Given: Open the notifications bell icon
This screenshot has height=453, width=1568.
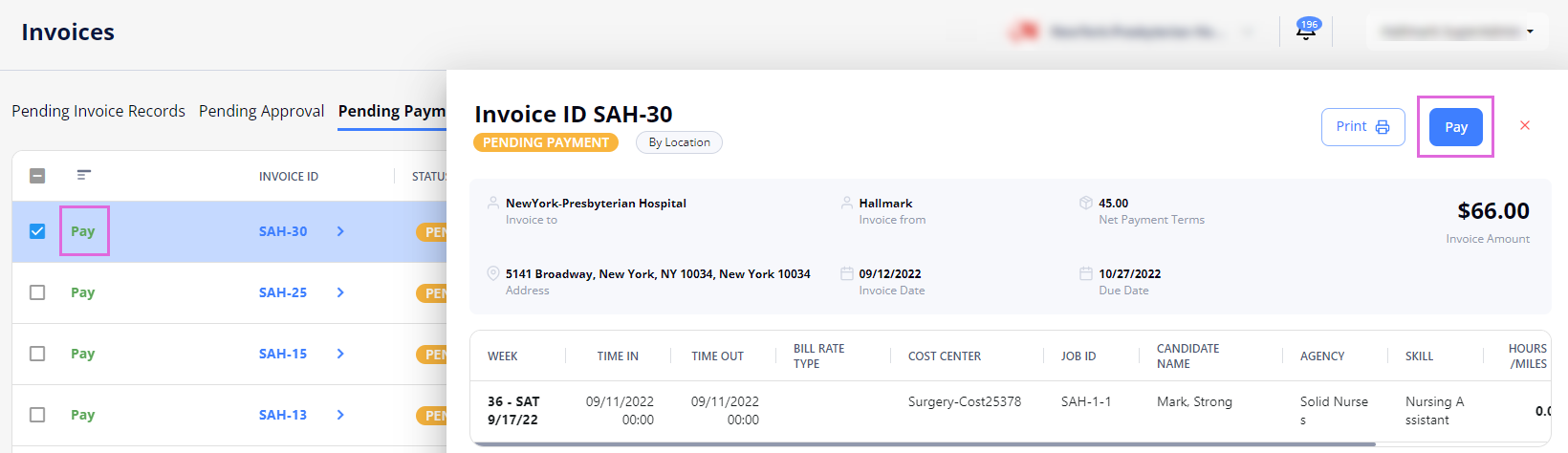Looking at the screenshot, I should [1305, 32].
